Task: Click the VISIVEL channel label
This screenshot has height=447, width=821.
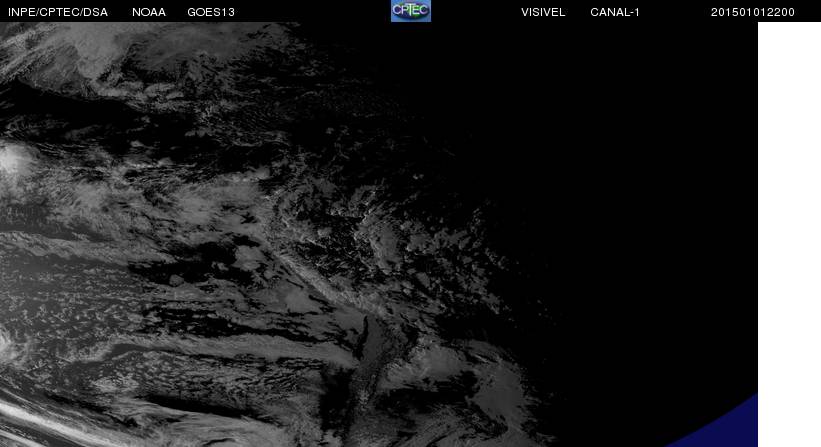Action: (543, 12)
